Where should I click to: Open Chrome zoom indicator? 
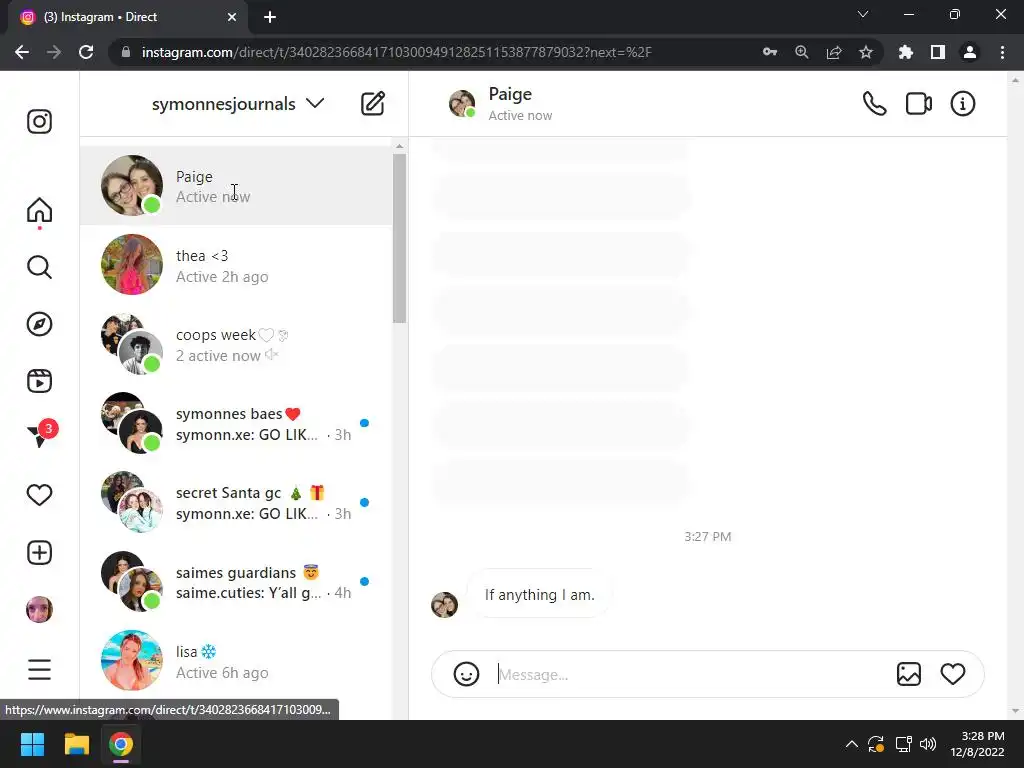point(802,52)
